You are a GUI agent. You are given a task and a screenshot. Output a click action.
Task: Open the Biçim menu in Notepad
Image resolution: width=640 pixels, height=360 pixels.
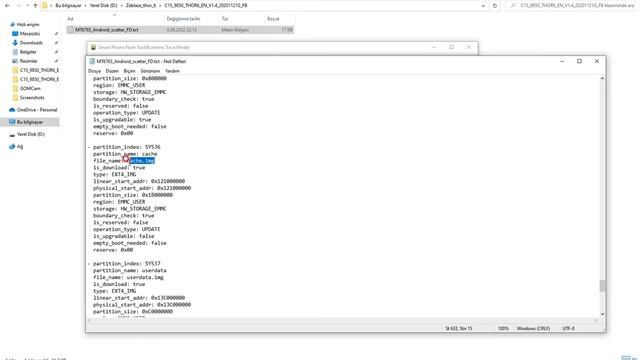point(129,71)
